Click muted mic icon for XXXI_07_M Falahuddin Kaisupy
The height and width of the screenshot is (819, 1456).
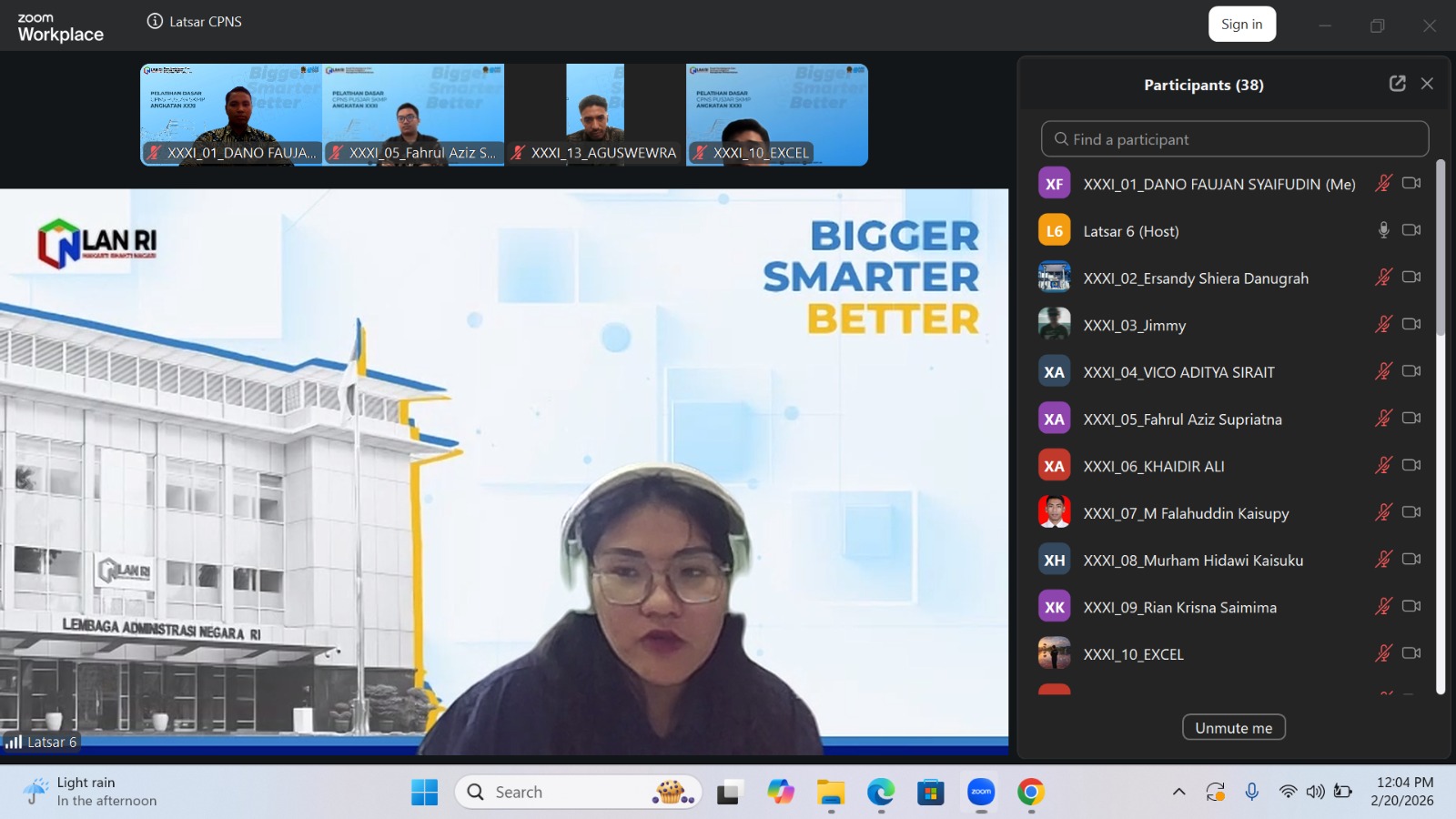point(1383,512)
